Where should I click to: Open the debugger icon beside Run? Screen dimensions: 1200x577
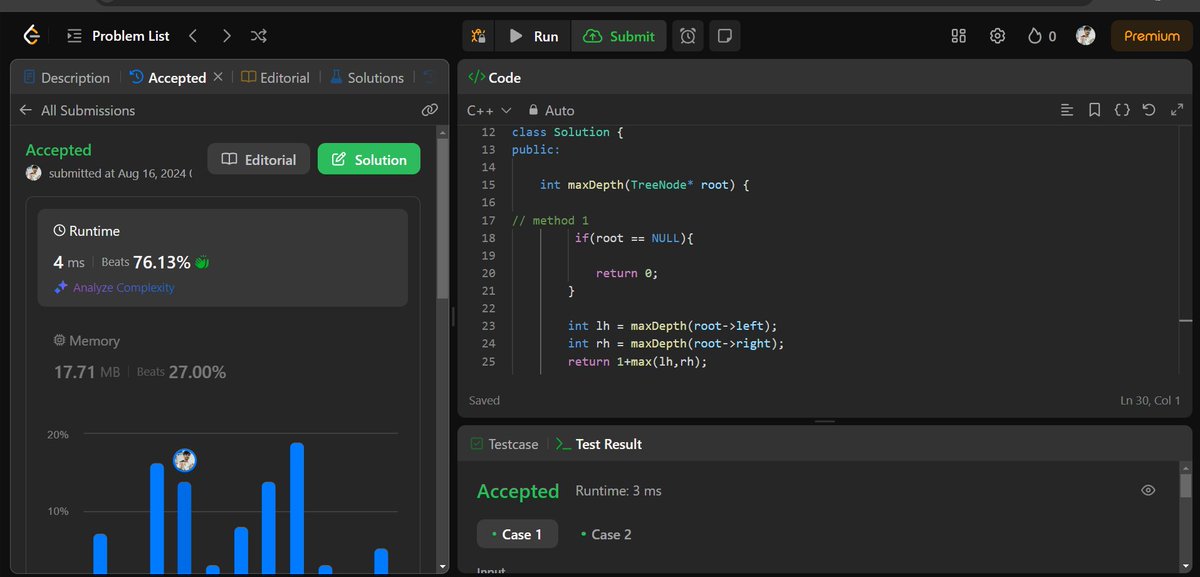(479, 36)
